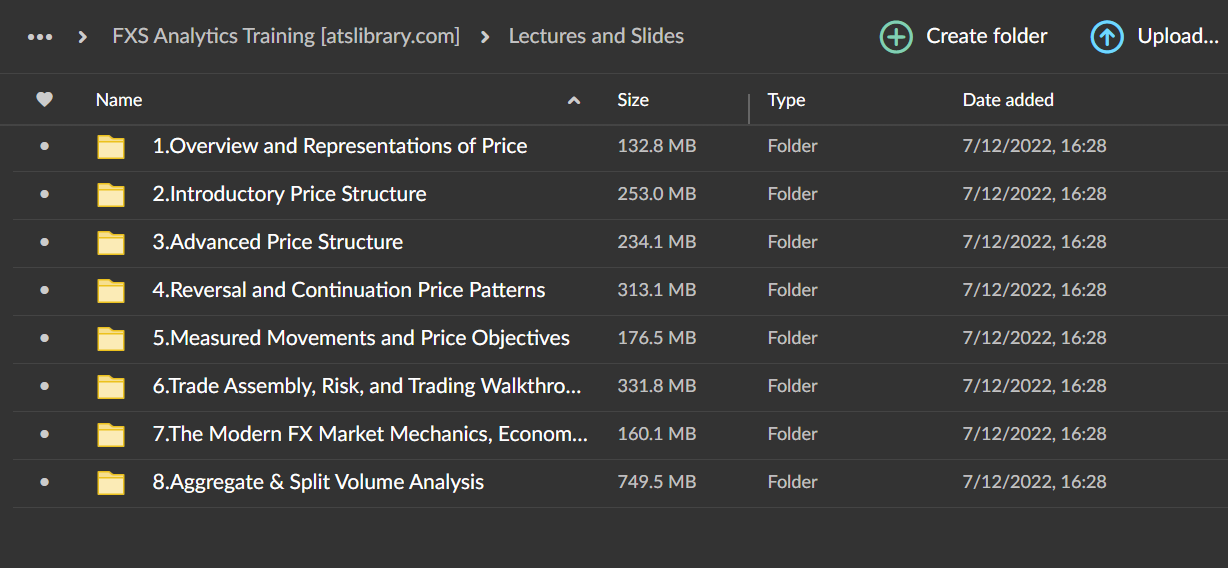The image size is (1228, 568).
Task: Click the column divider between Size and Type
Action: point(749,108)
